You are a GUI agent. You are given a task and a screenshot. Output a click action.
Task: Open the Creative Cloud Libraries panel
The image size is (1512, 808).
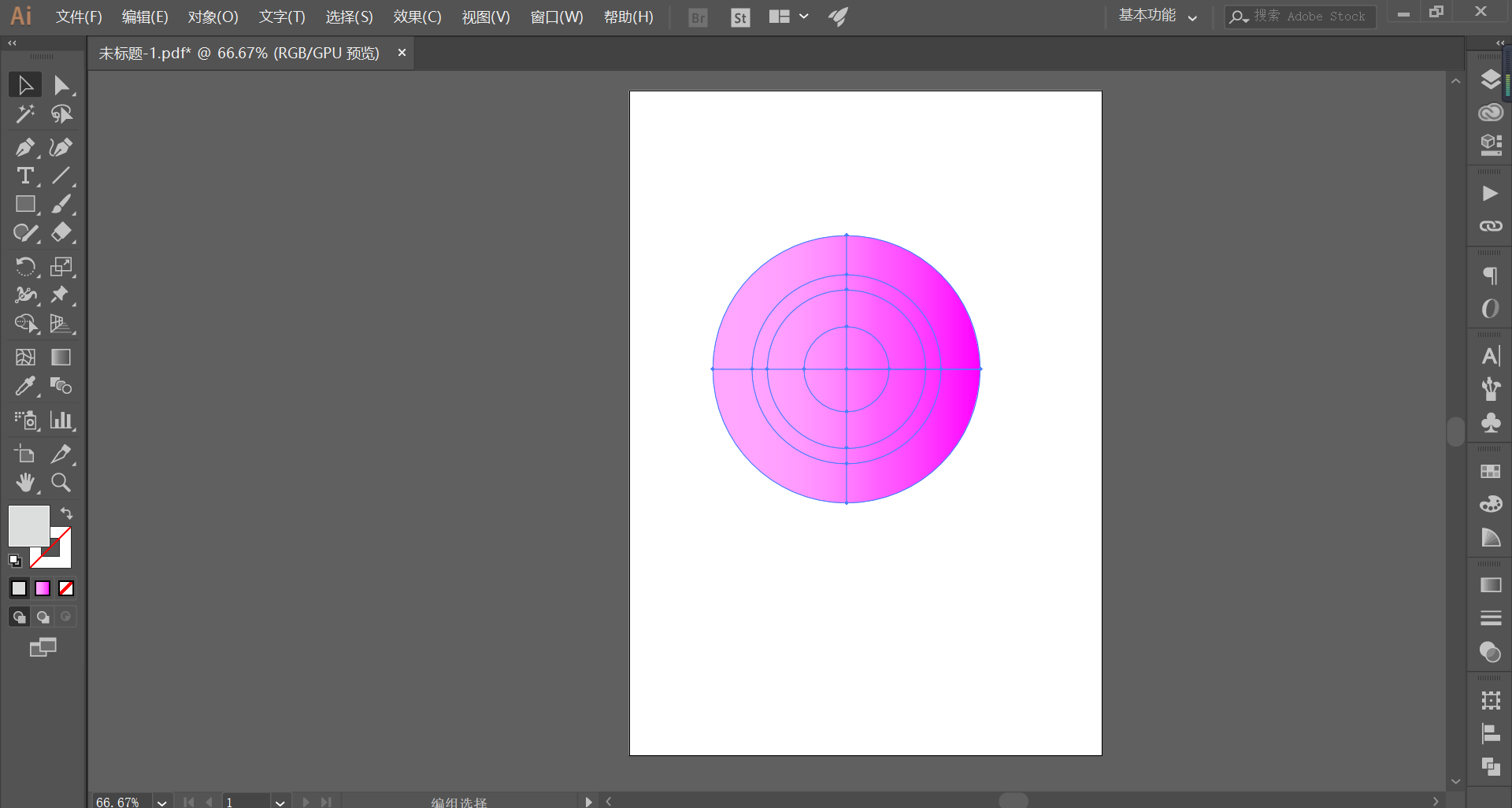point(1490,113)
